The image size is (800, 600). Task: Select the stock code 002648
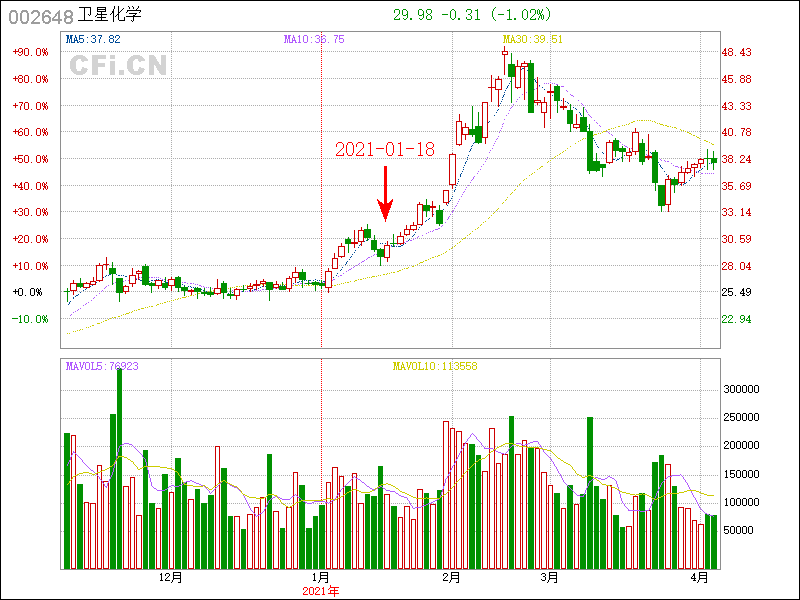(39, 15)
